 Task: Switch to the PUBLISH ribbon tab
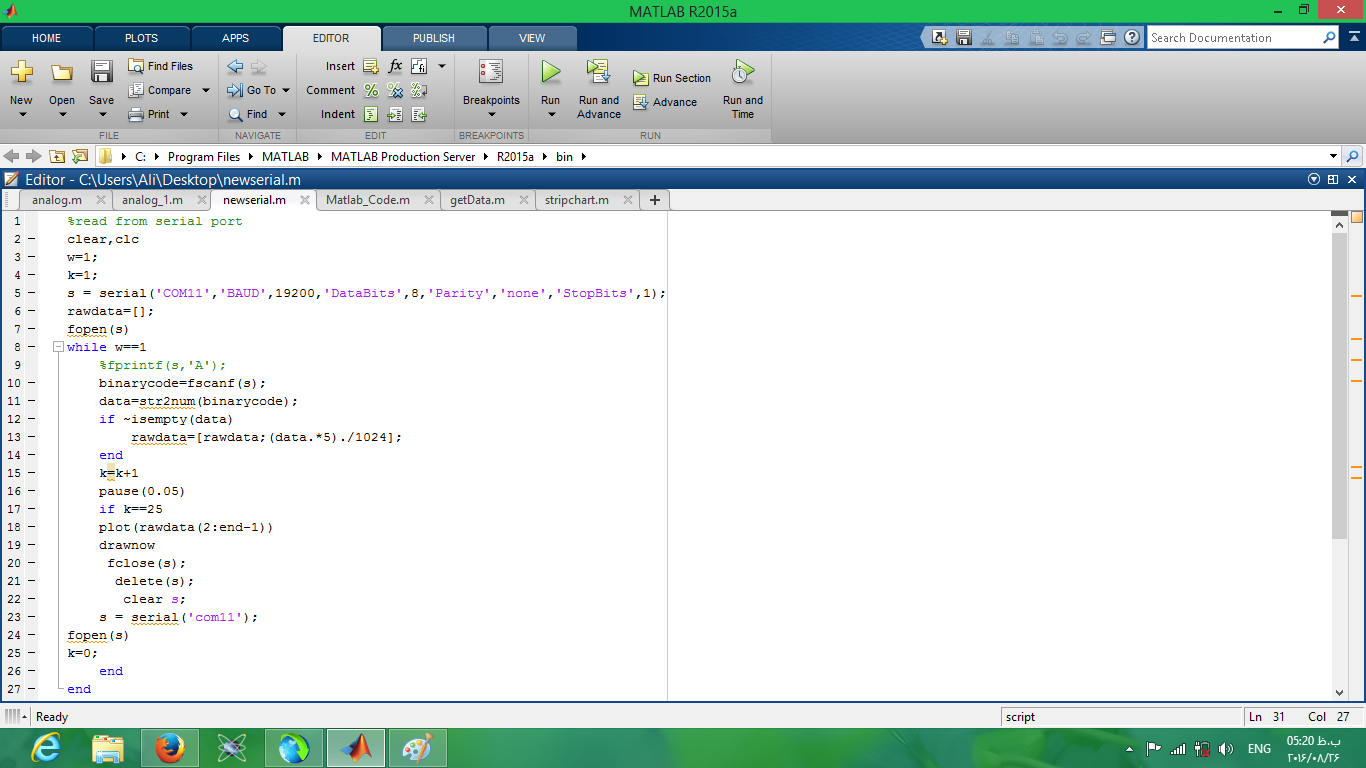[434, 38]
